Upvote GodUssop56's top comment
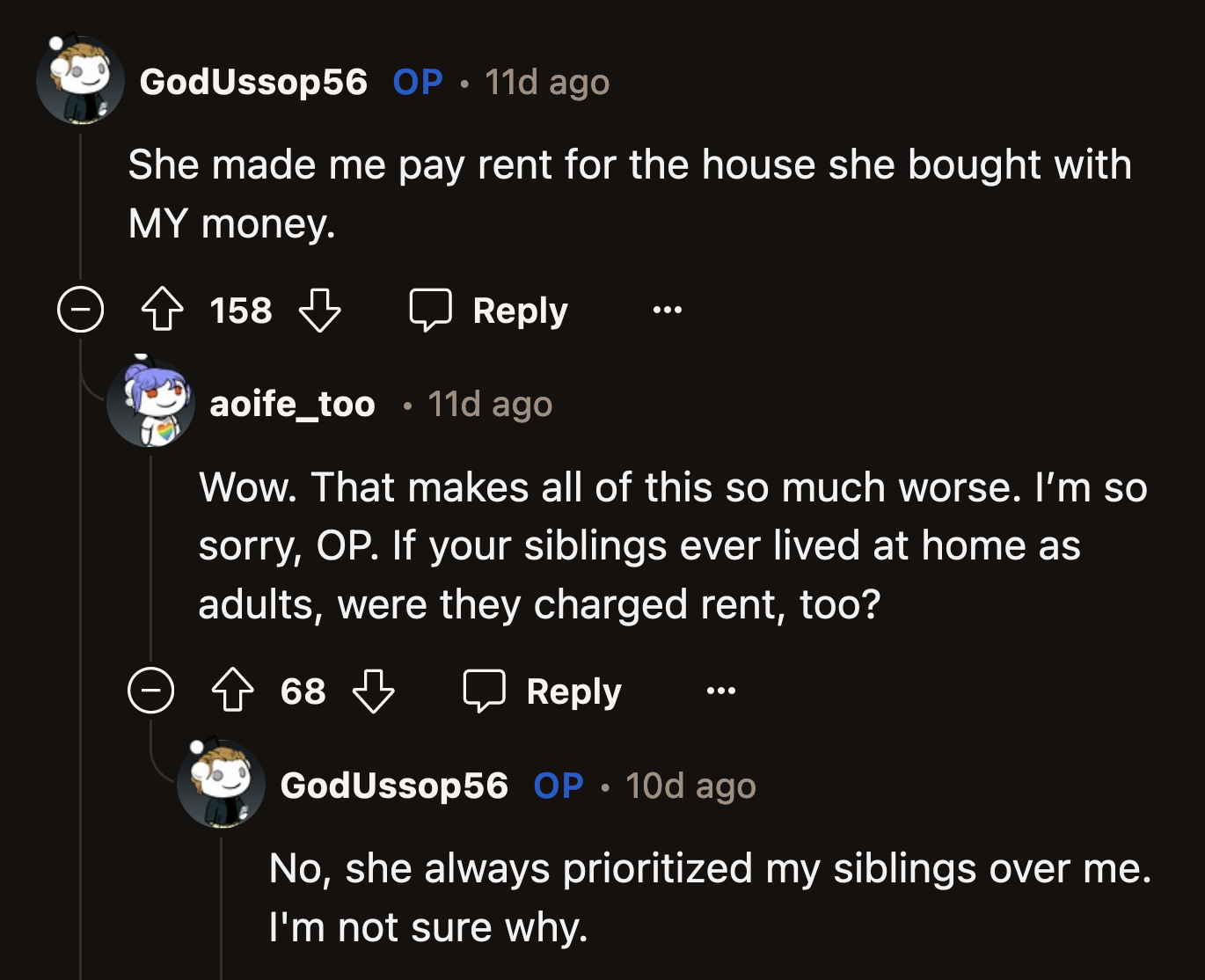The image size is (1205, 980). tap(163, 310)
